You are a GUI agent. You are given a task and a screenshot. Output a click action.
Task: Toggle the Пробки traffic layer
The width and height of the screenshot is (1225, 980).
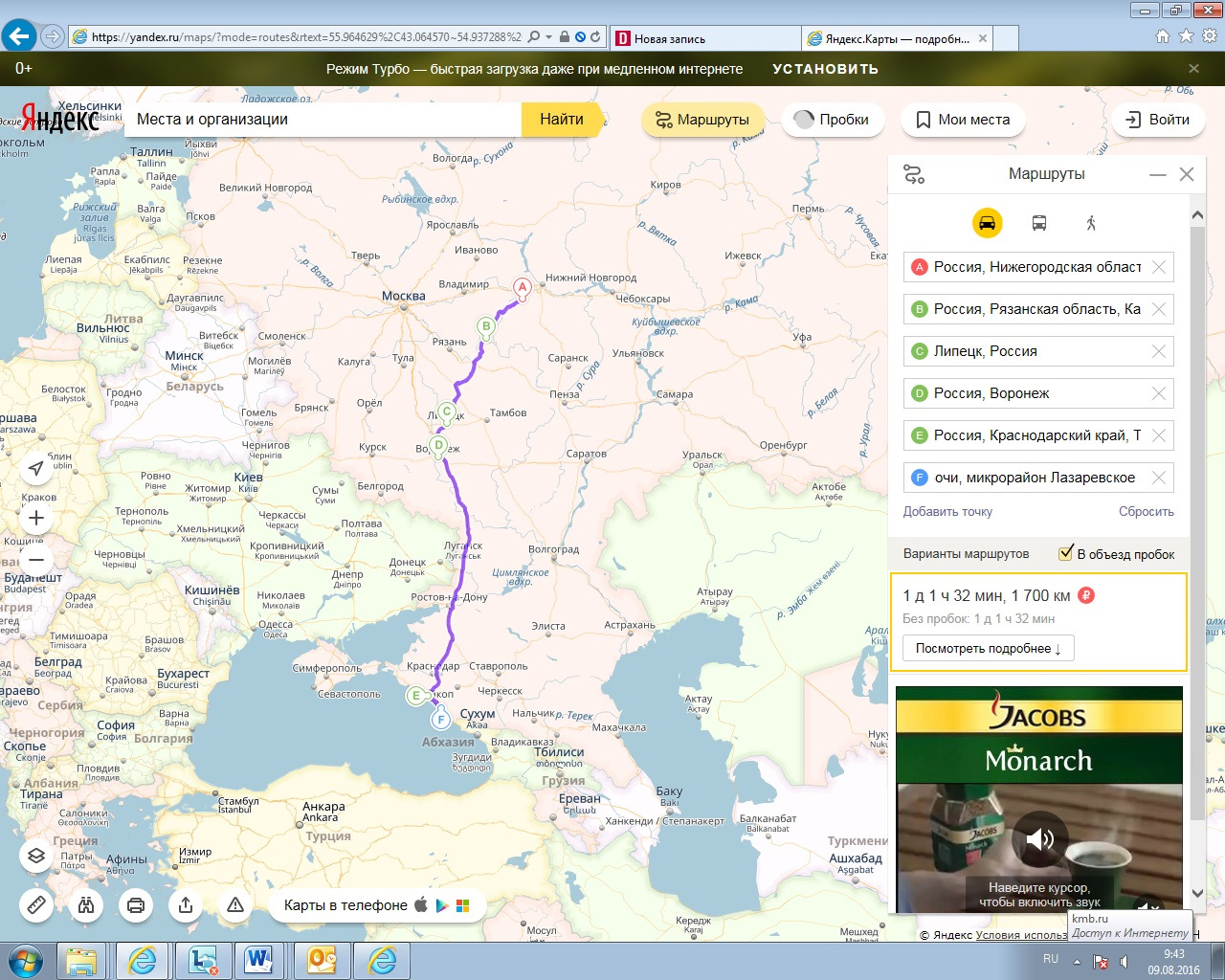tap(832, 120)
